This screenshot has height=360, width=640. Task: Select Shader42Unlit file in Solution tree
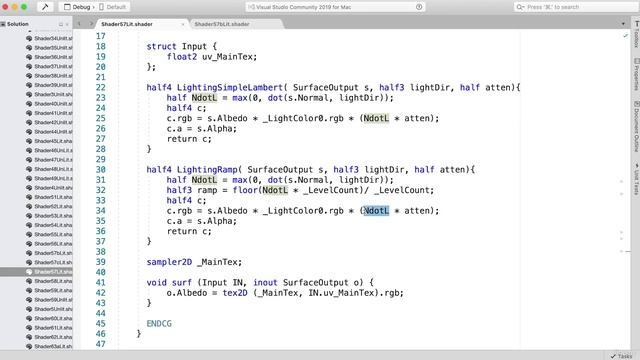click(x=49, y=122)
